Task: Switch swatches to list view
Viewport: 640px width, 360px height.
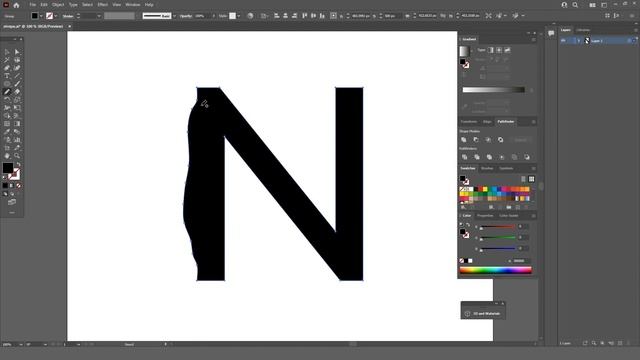Action: 523,179
